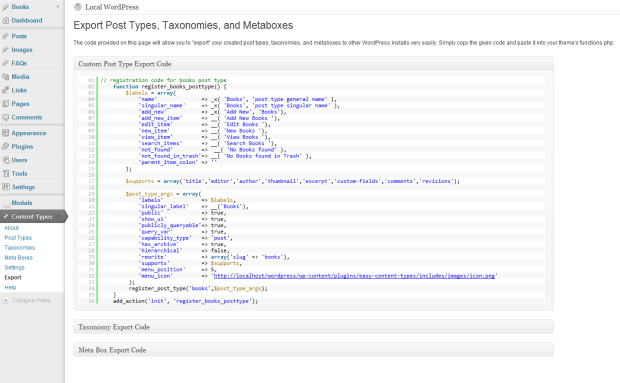Click the Plugins plug icon
Viewport: 620px width, 383px height.
[x=5, y=147]
